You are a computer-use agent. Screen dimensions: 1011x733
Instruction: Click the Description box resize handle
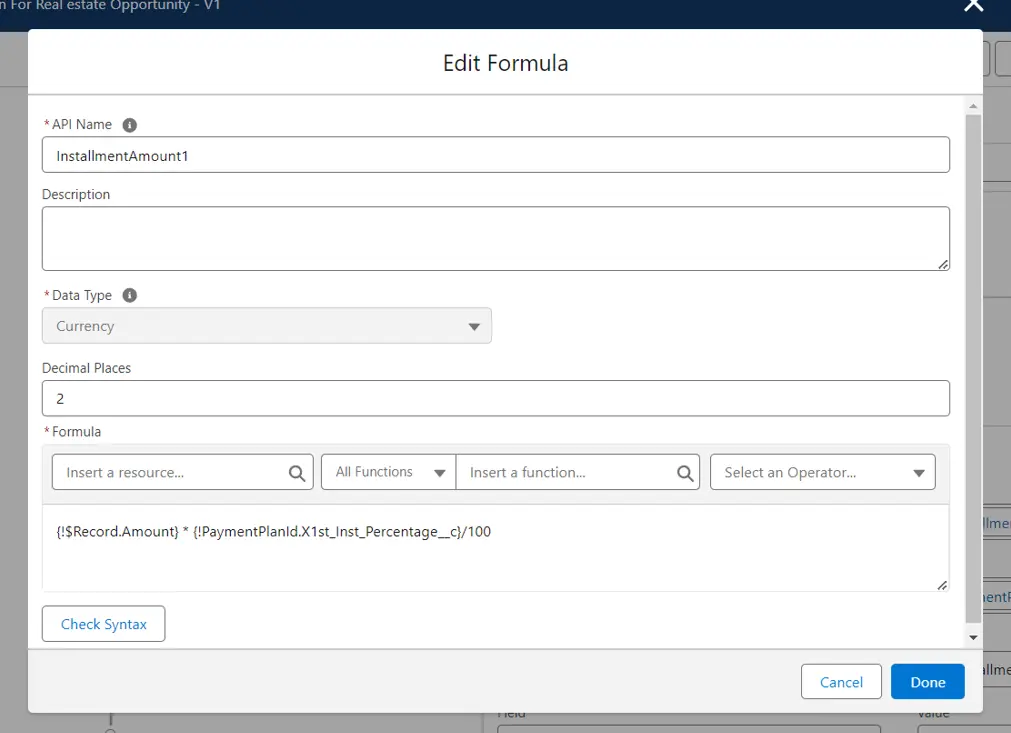pos(942,263)
